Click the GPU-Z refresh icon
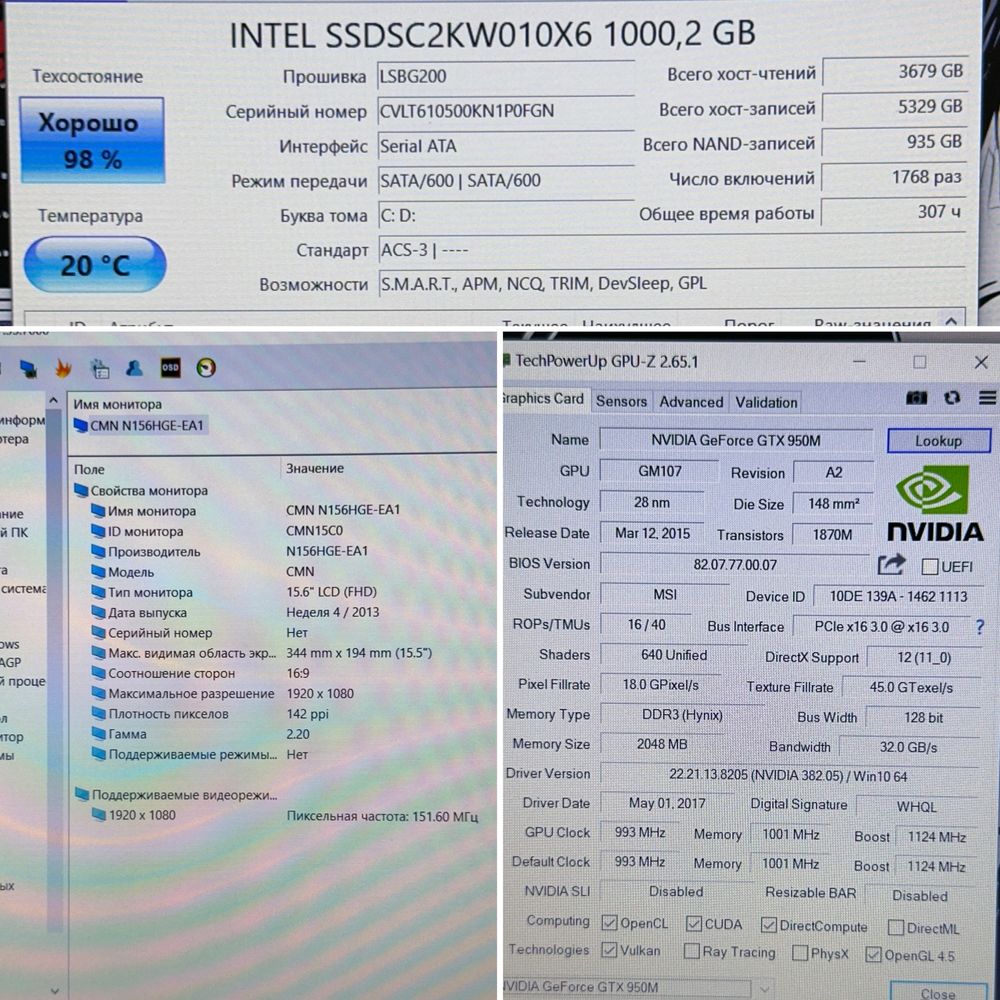The image size is (1000, 1000). pos(952,398)
